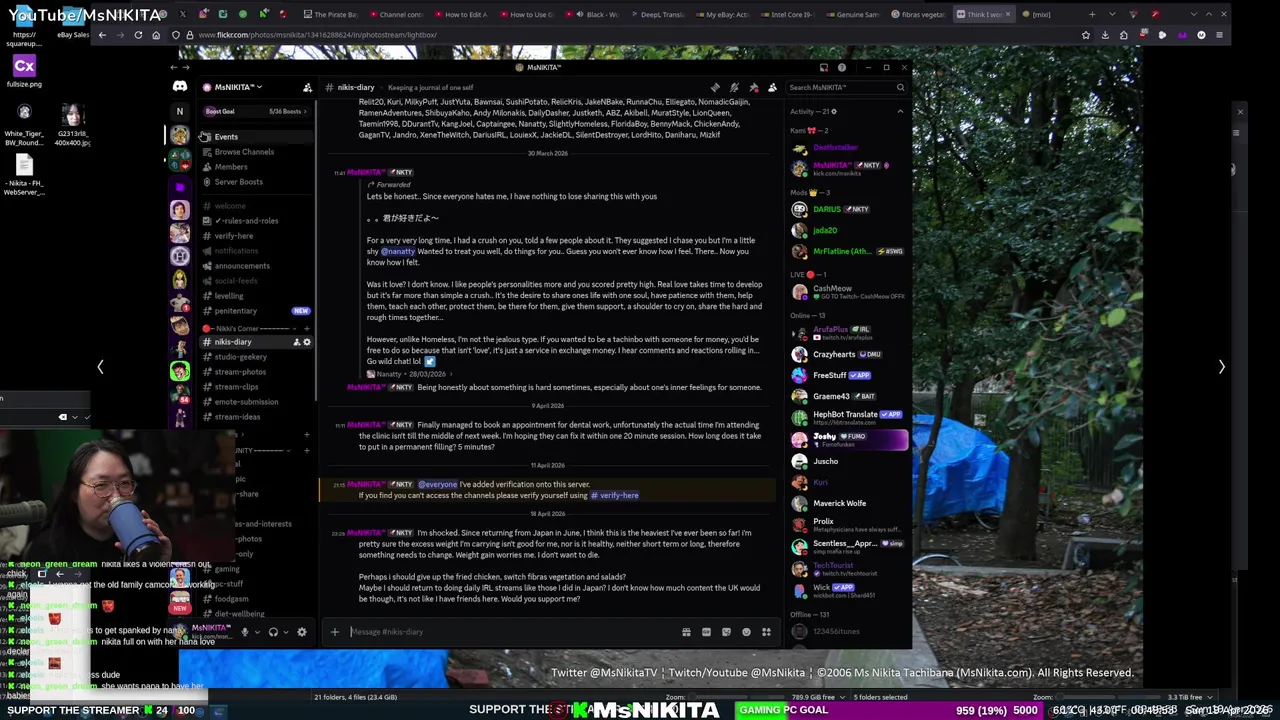Collapse the Activity section chevron
Viewport: 1280px width, 720px height.
(x=900, y=111)
